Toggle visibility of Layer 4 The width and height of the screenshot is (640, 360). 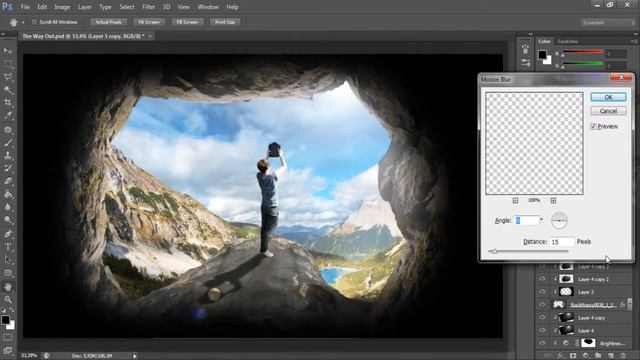point(542,330)
